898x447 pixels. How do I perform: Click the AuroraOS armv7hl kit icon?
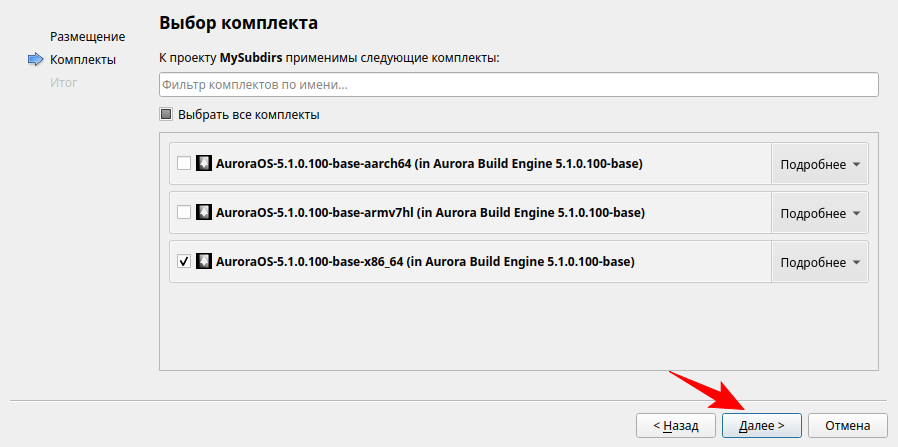204,212
